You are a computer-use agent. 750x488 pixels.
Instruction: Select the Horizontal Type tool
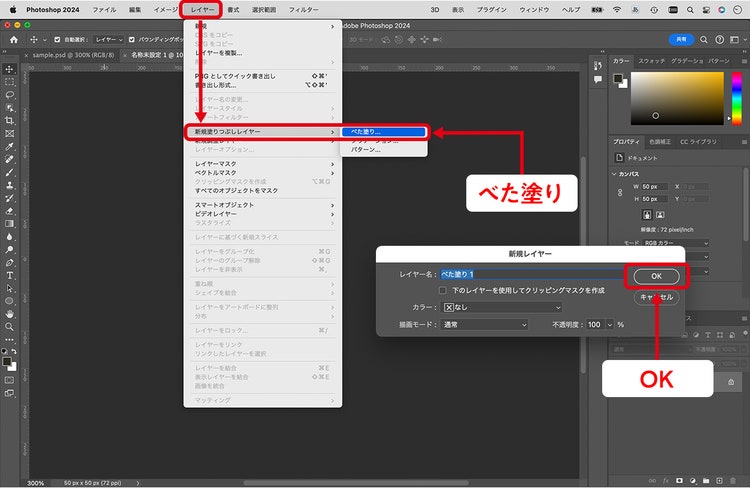(x=9, y=276)
